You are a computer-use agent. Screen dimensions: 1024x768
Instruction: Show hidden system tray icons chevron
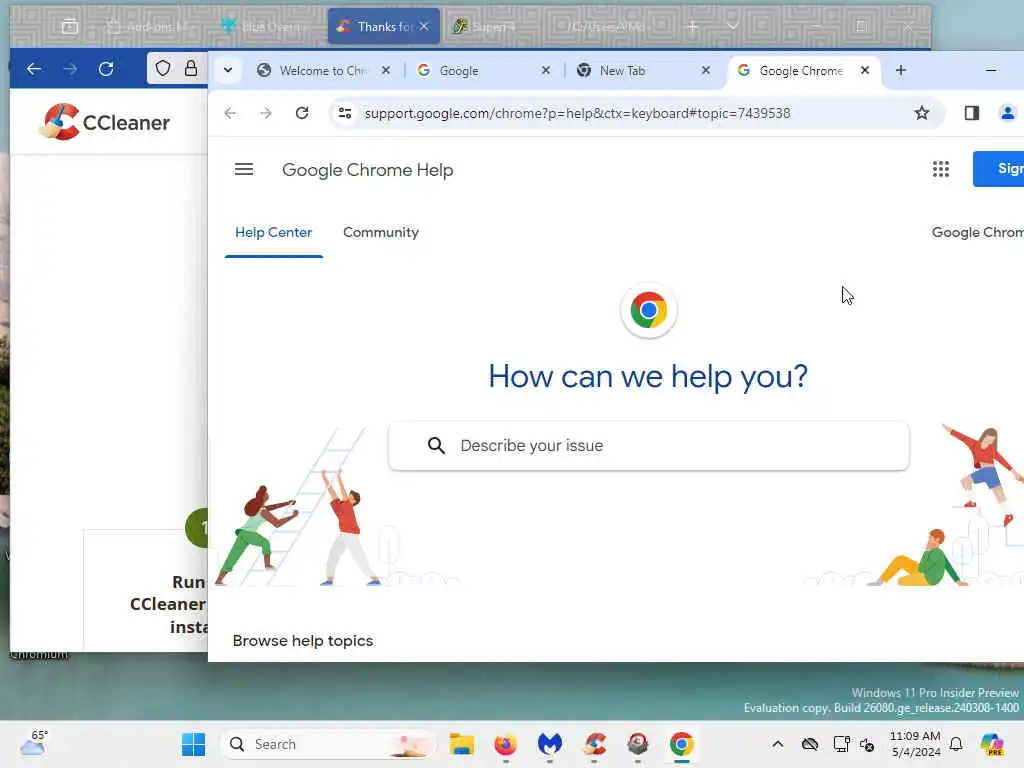[777, 744]
